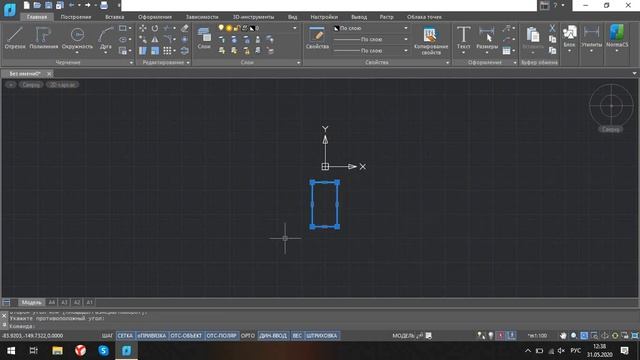Open the Вставка ribbon tab
Viewport: 640px width, 360px height.
pos(115,17)
